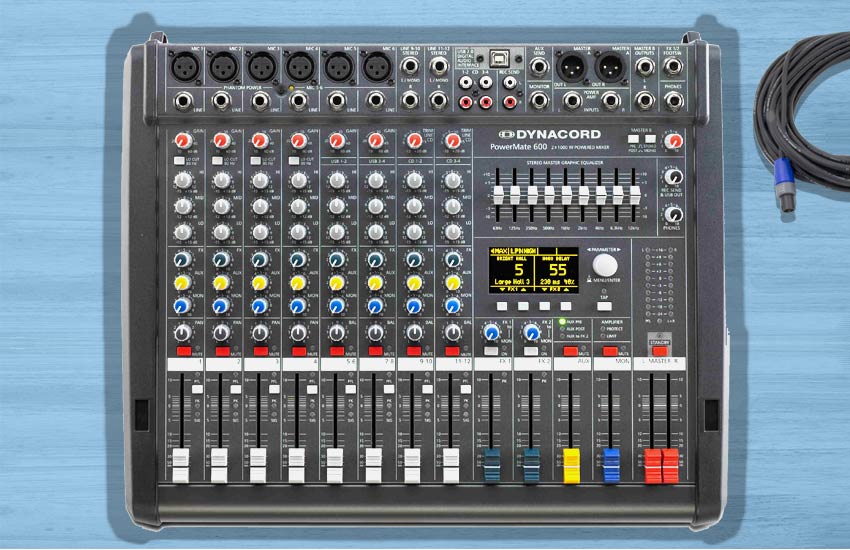This screenshot has width=850, height=550.
Task: Click the yellow AUX knob on channel 3
Action: point(259,283)
